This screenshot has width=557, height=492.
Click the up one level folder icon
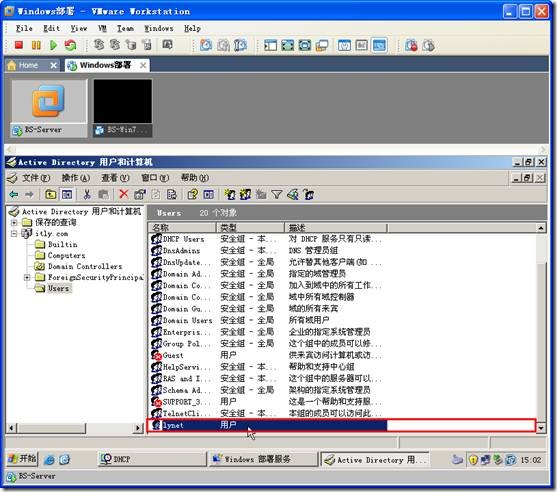pyautogui.click(x=51, y=194)
